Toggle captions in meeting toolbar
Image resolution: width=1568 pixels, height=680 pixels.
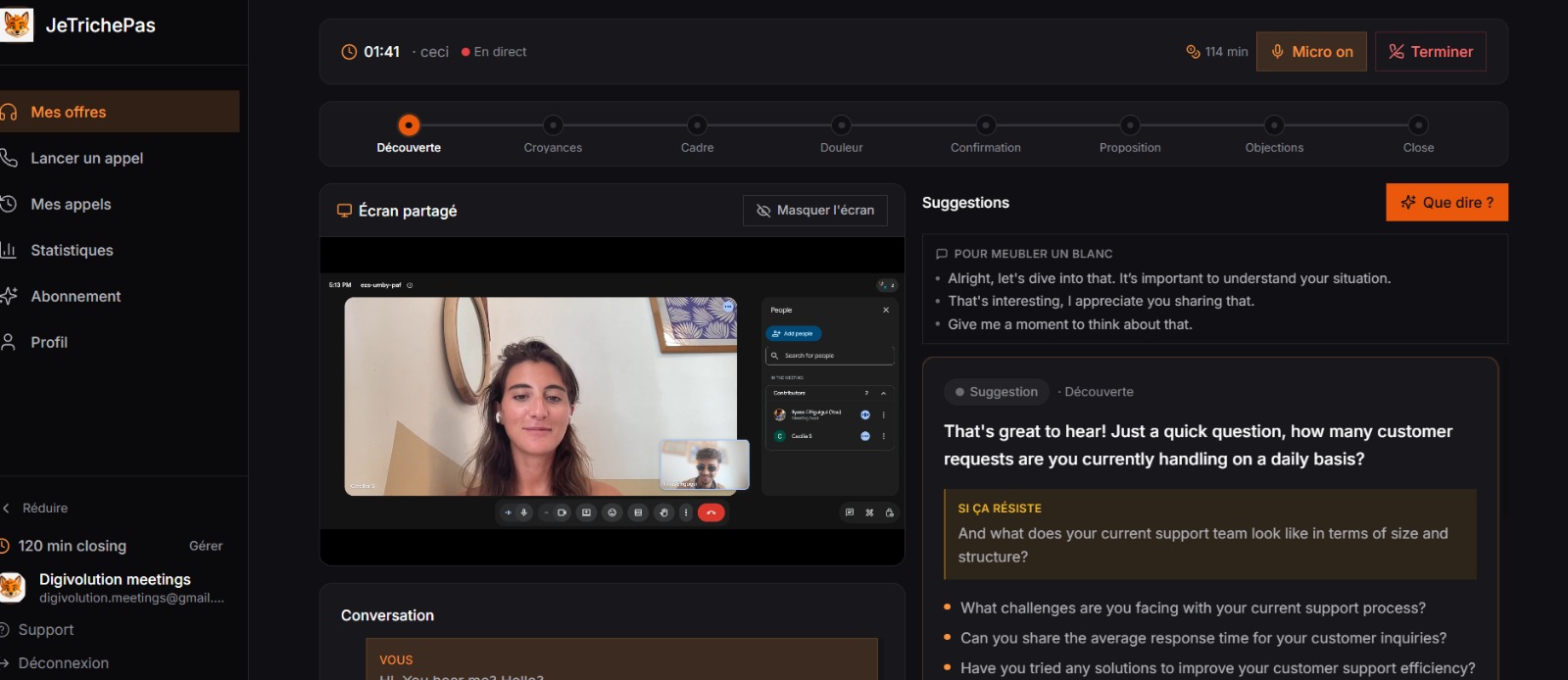point(638,512)
